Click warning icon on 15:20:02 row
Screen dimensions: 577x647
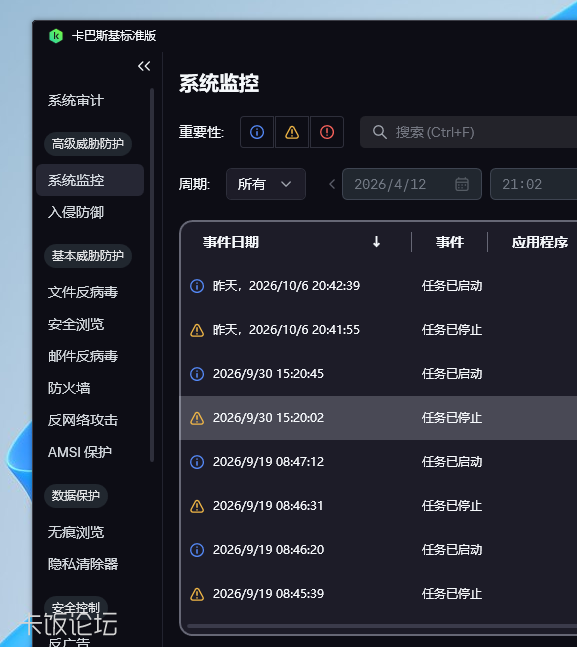tap(197, 418)
